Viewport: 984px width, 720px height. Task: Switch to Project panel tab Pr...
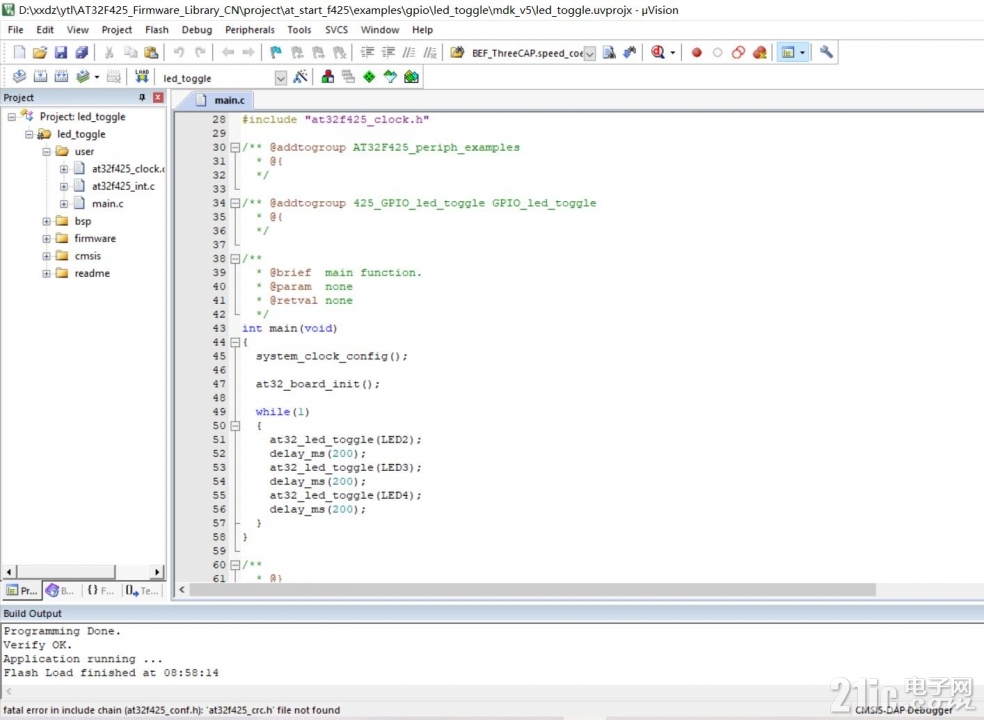pyautogui.click(x=22, y=591)
